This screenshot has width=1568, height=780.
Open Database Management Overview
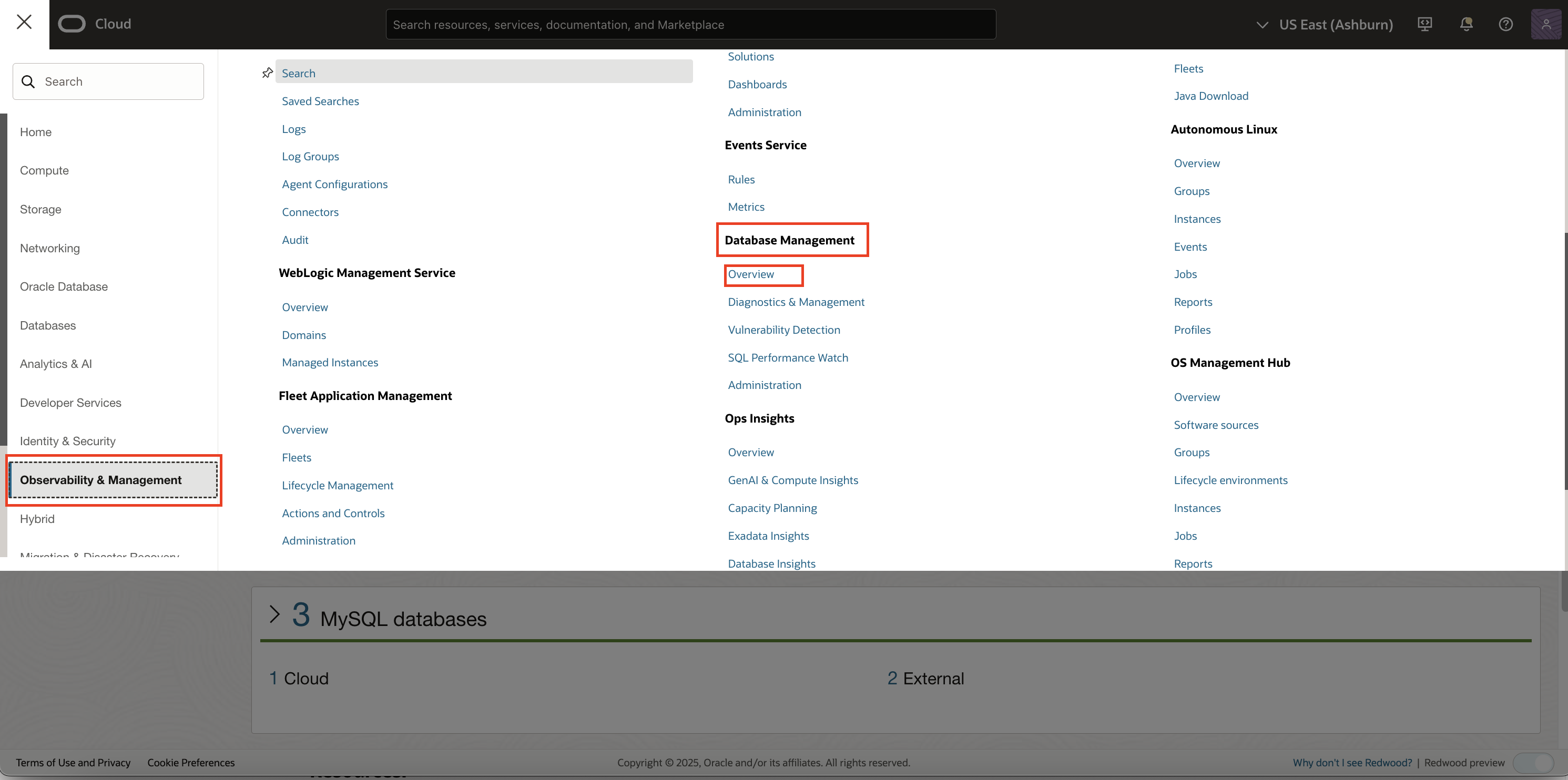[752, 274]
